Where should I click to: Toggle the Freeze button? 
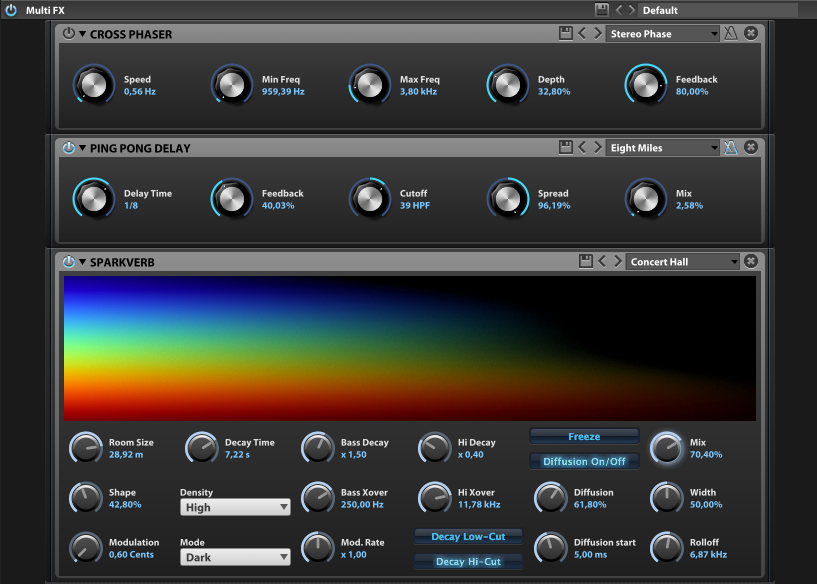[584, 436]
